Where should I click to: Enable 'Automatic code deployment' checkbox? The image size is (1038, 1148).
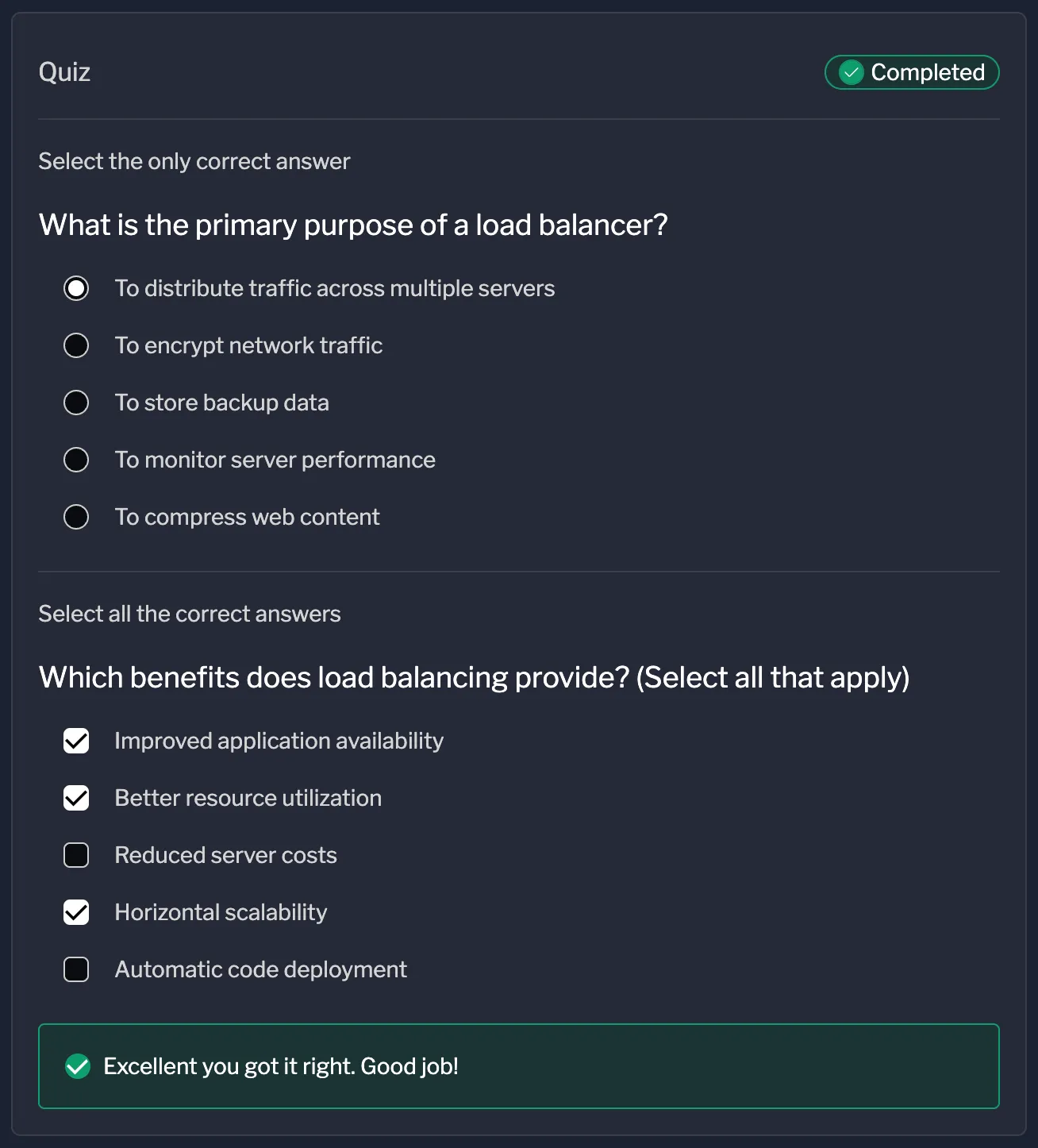(76, 969)
